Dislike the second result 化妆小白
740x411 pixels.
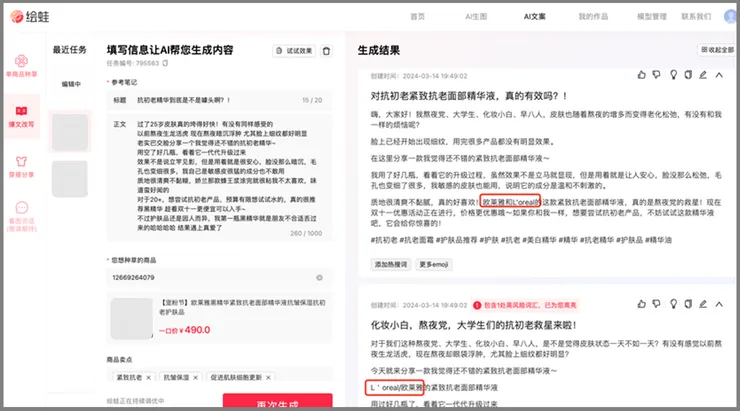click(x=656, y=304)
